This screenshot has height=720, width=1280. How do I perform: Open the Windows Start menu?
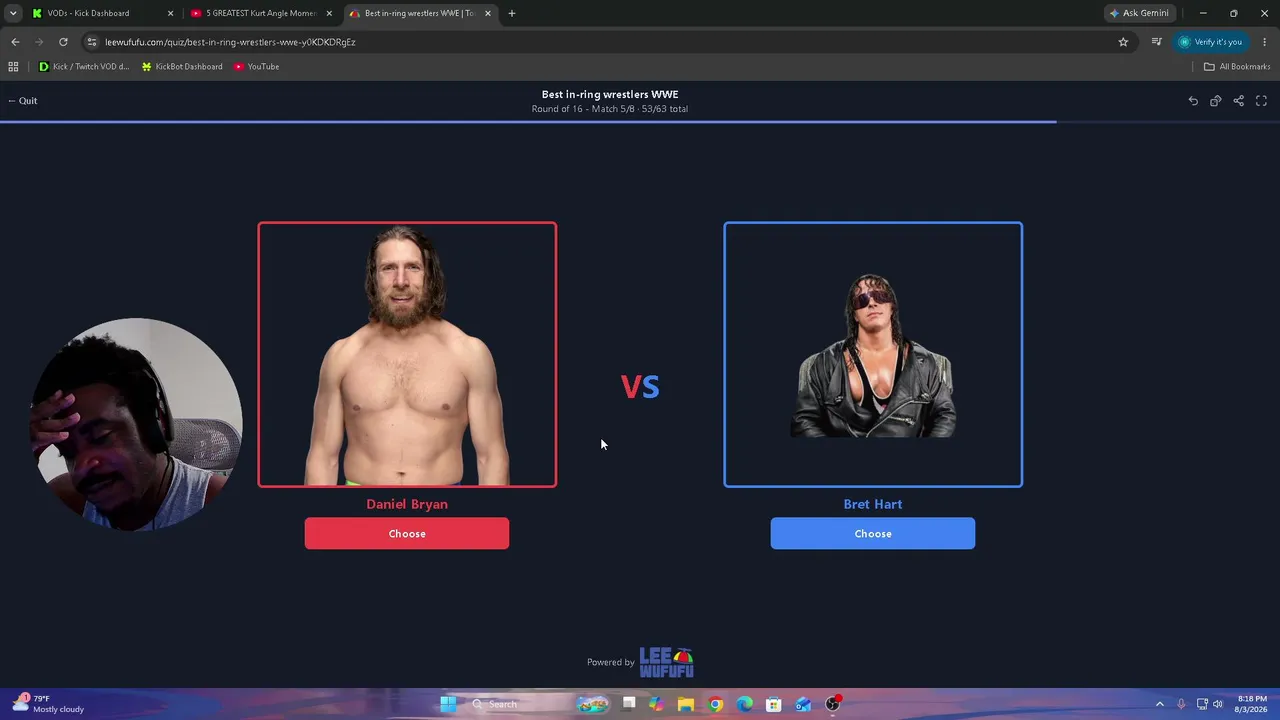click(x=448, y=704)
